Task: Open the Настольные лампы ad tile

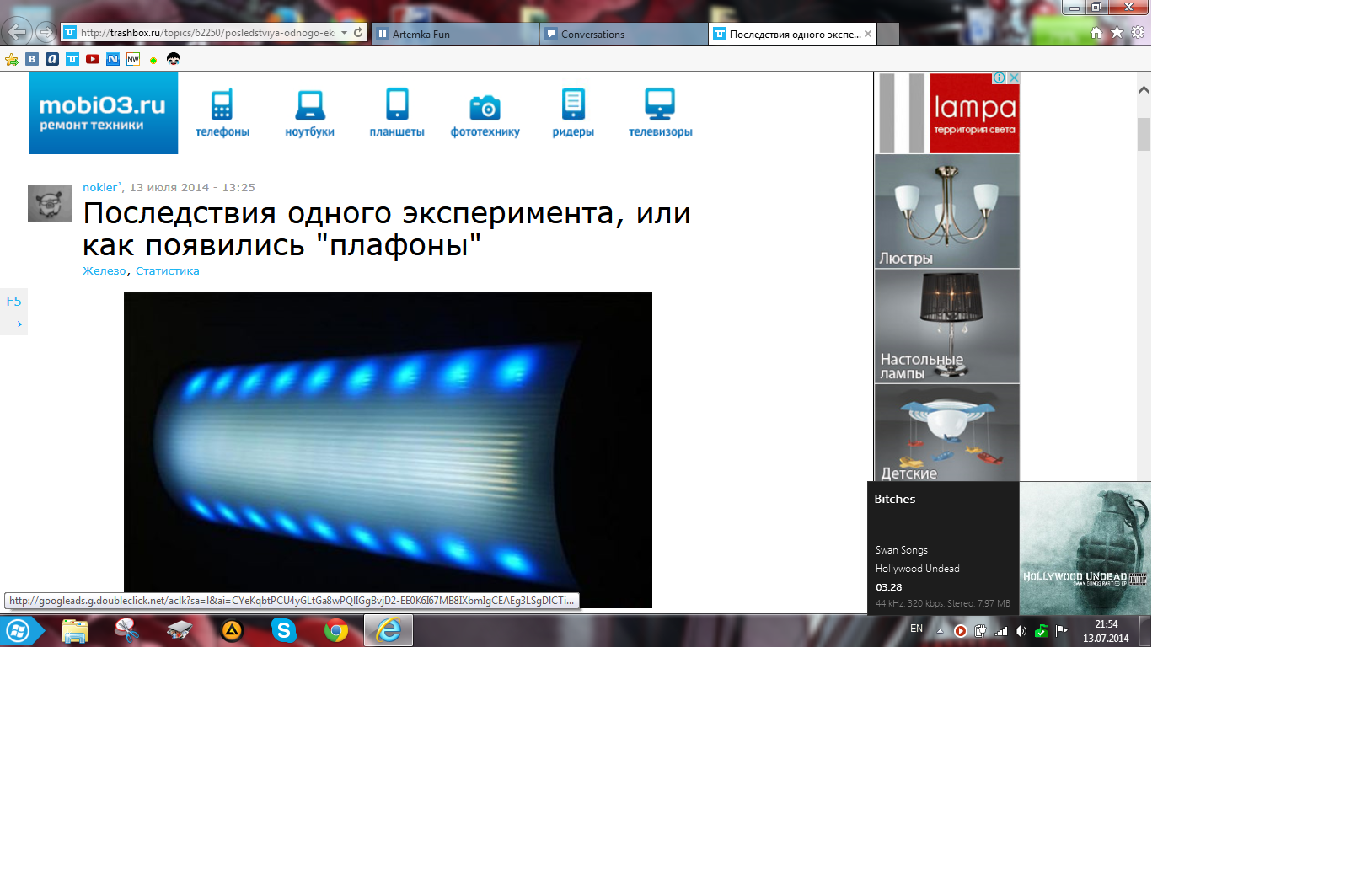Action: point(947,326)
